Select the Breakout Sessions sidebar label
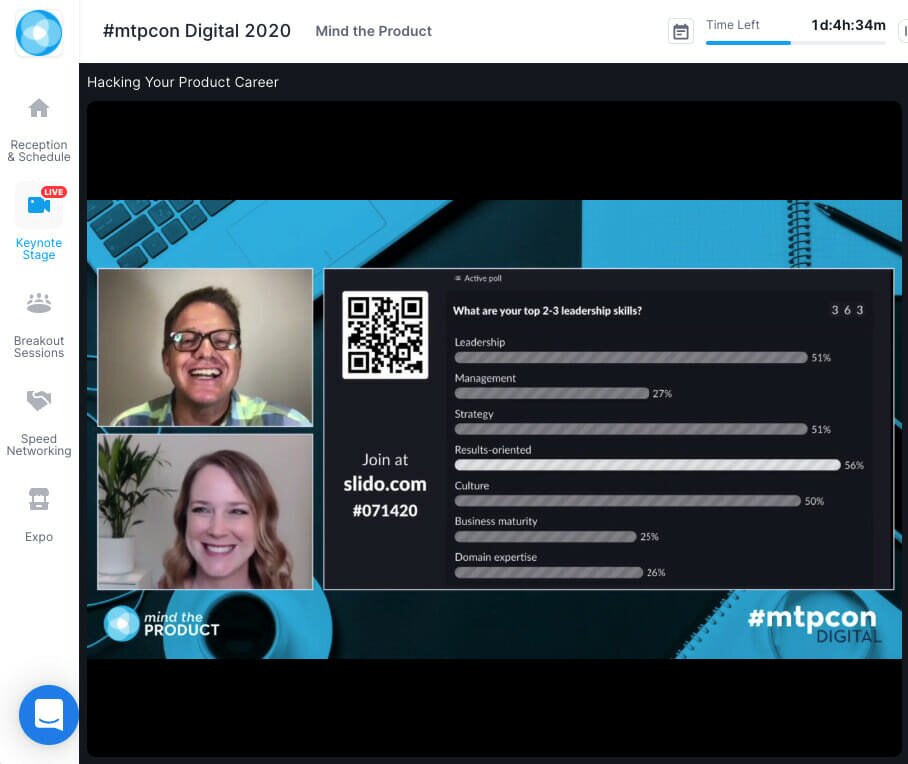908x764 pixels. pyautogui.click(x=38, y=347)
